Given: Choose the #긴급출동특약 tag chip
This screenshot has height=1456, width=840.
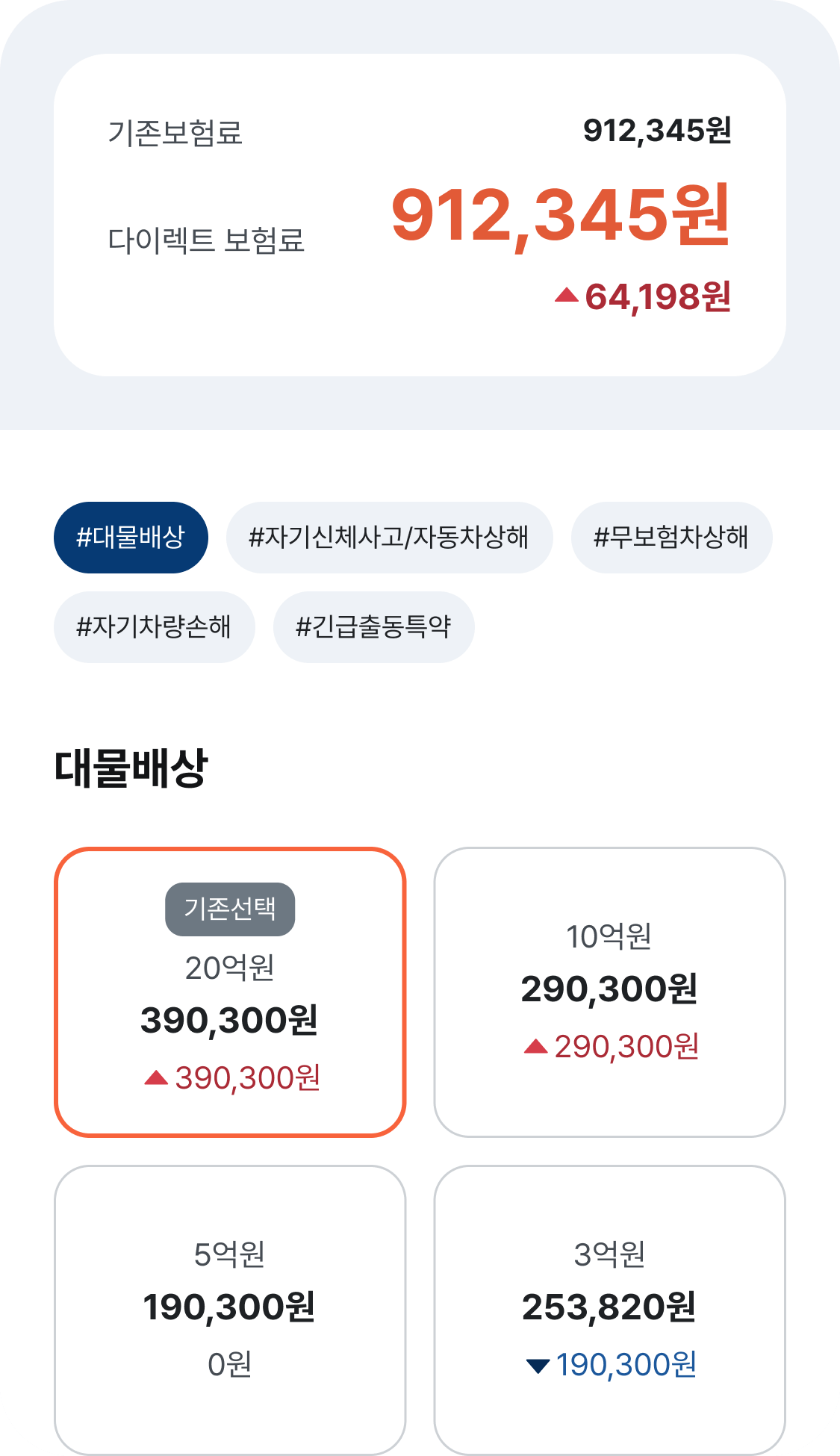Looking at the screenshot, I should [373, 627].
